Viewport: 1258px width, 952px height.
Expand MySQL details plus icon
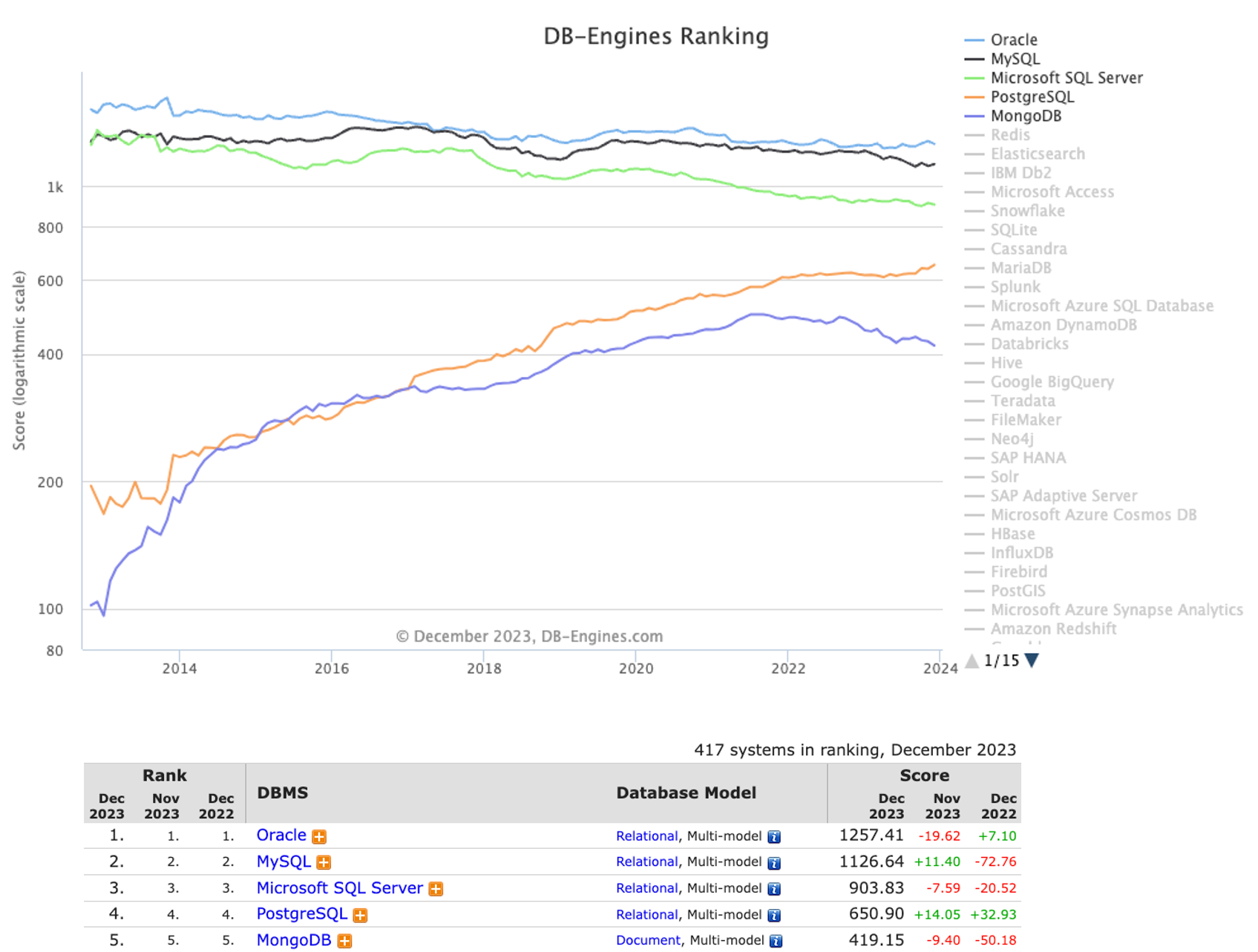click(324, 863)
